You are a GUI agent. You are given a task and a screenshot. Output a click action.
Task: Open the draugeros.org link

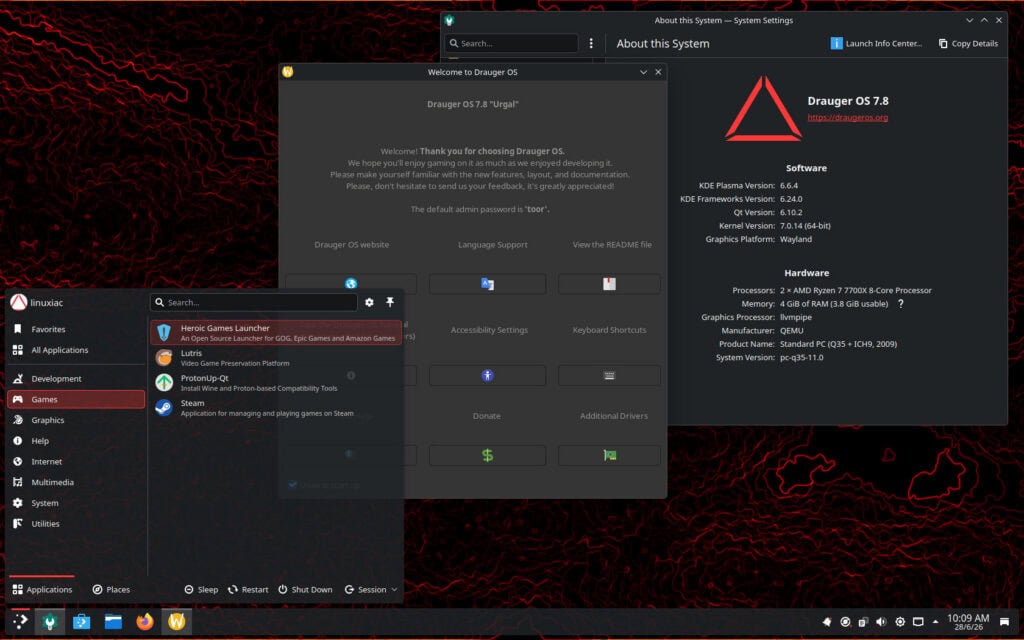coord(847,118)
